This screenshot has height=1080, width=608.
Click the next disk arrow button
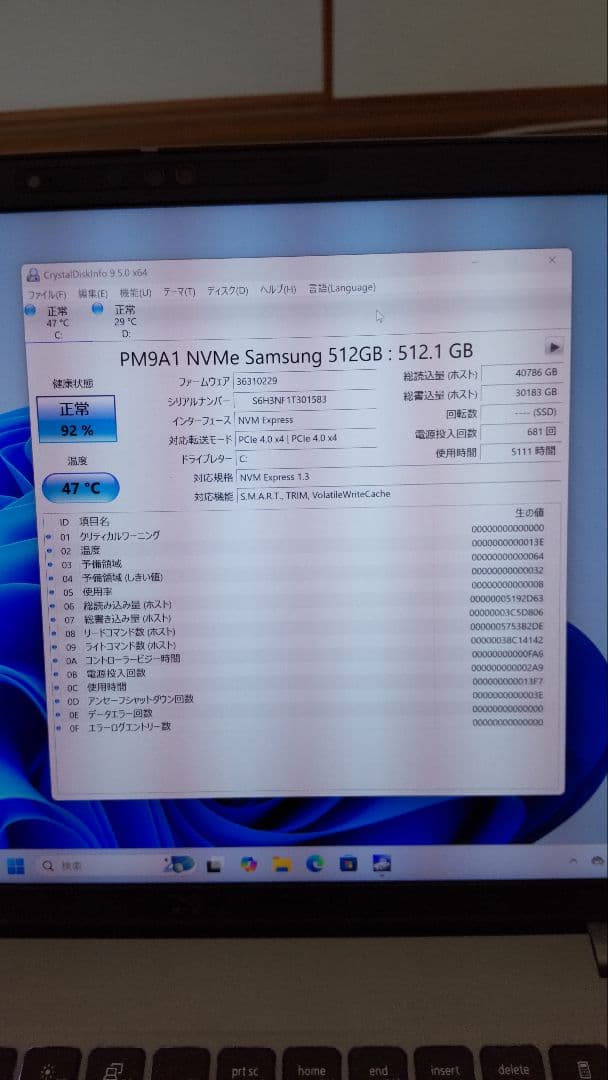(x=554, y=346)
